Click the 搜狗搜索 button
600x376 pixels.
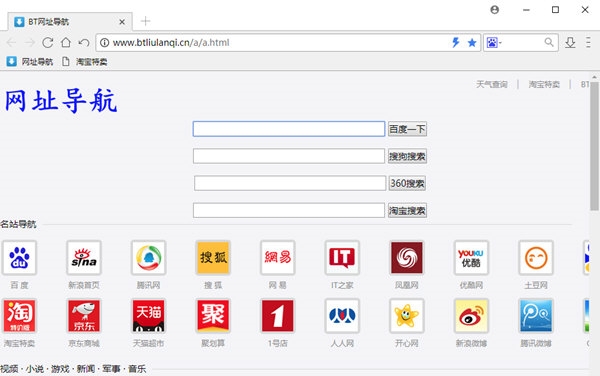[x=407, y=156]
